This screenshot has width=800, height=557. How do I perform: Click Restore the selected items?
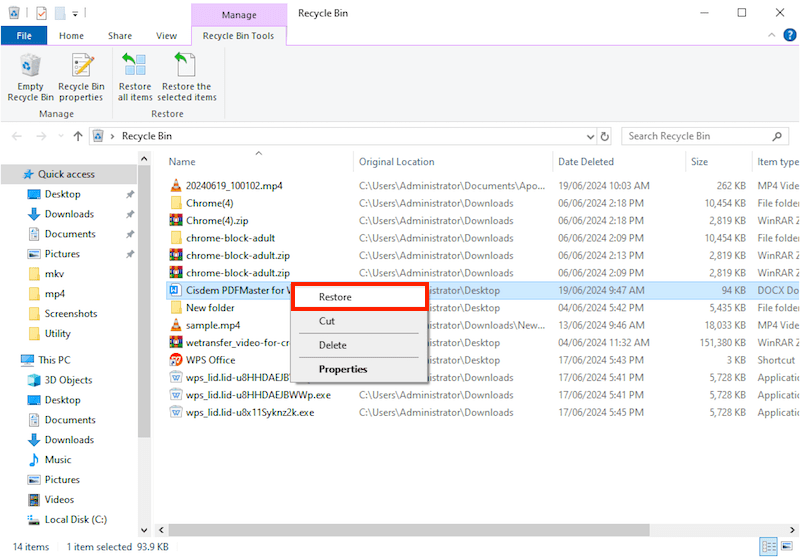coord(186,78)
